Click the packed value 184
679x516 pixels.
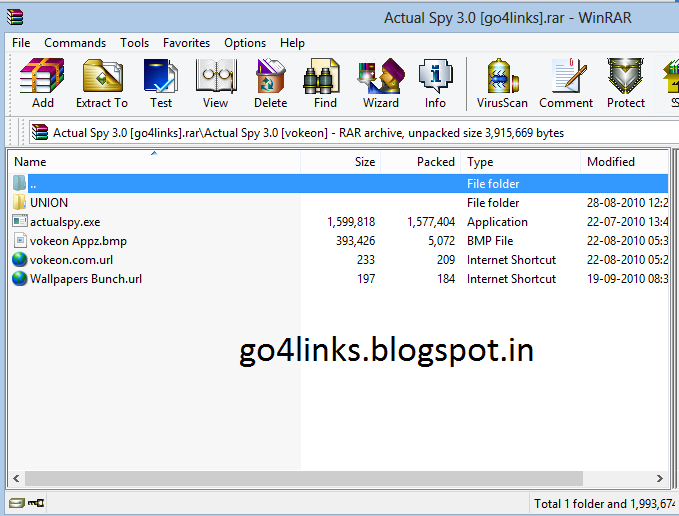point(446,279)
